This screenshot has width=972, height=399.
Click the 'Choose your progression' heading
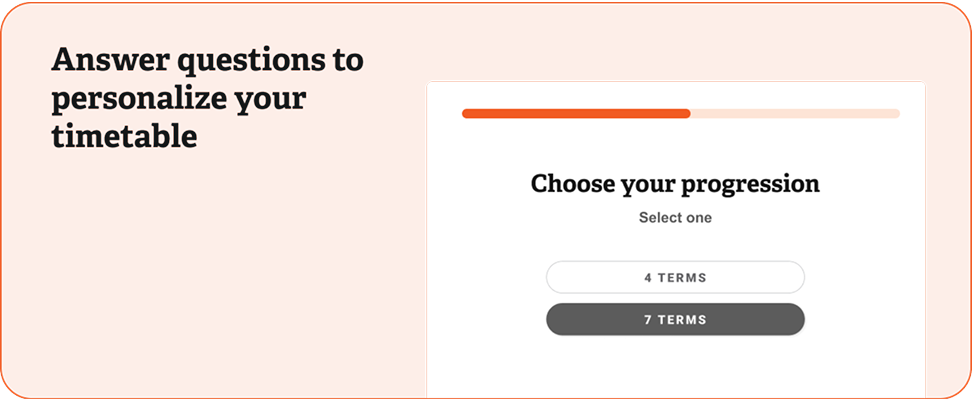(x=675, y=184)
